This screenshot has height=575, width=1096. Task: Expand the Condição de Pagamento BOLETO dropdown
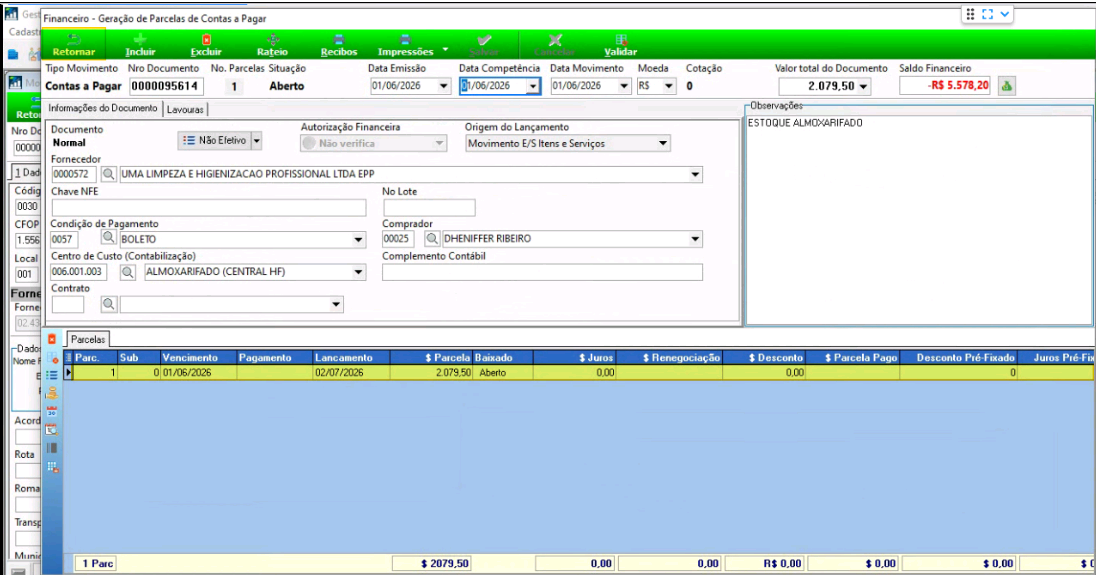pyautogui.click(x=359, y=240)
